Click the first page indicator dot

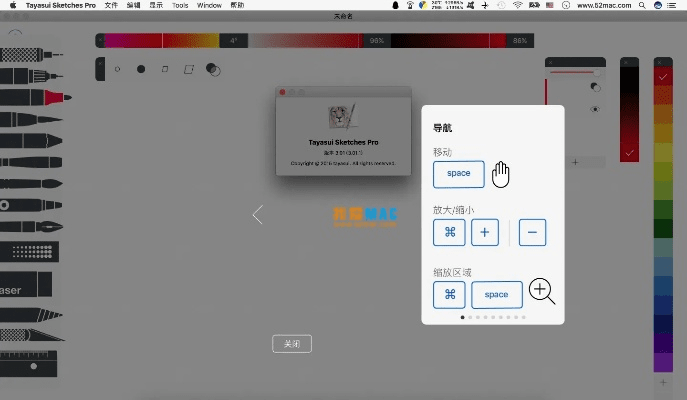tap(462, 317)
